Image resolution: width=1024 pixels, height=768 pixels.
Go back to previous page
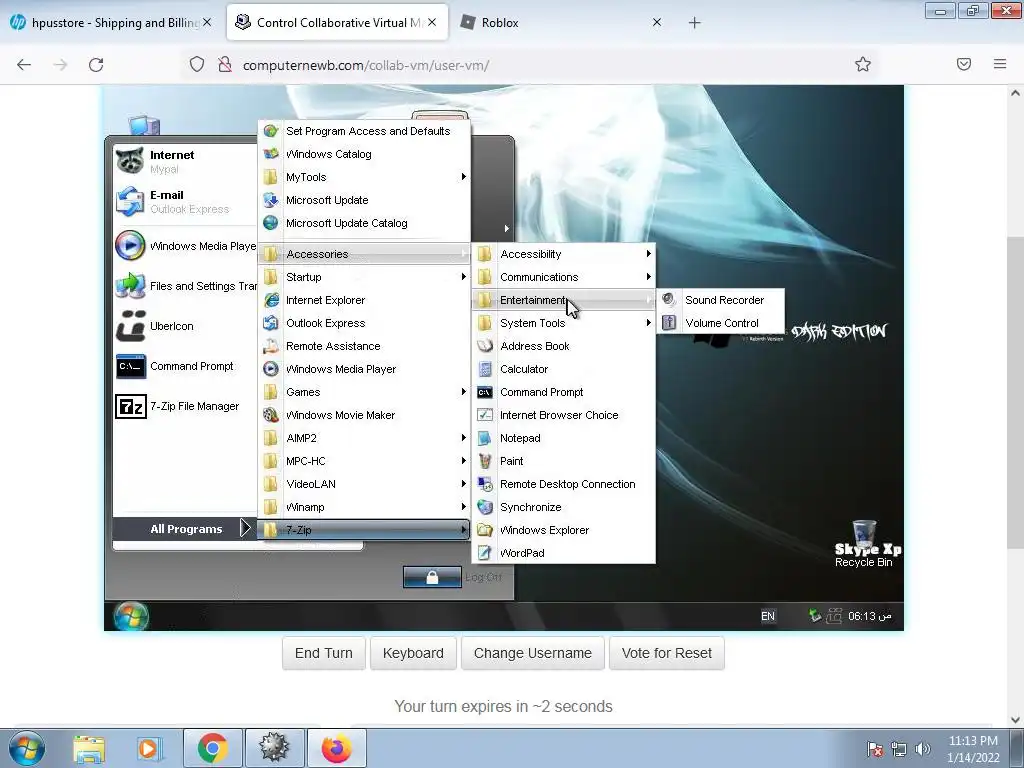point(24,65)
